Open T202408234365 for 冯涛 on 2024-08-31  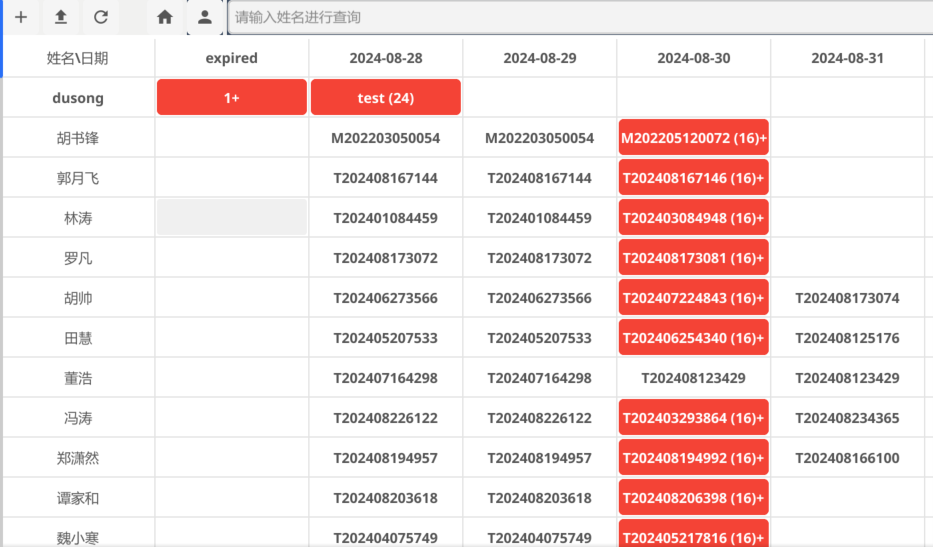pos(847,418)
